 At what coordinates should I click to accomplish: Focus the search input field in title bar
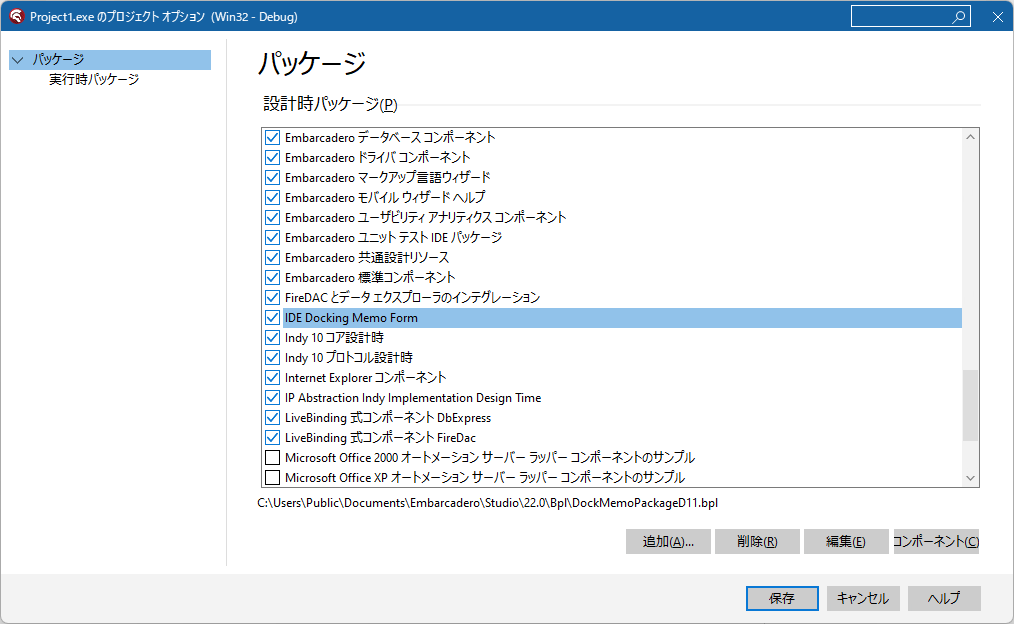pyautogui.click(x=911, y=17)
